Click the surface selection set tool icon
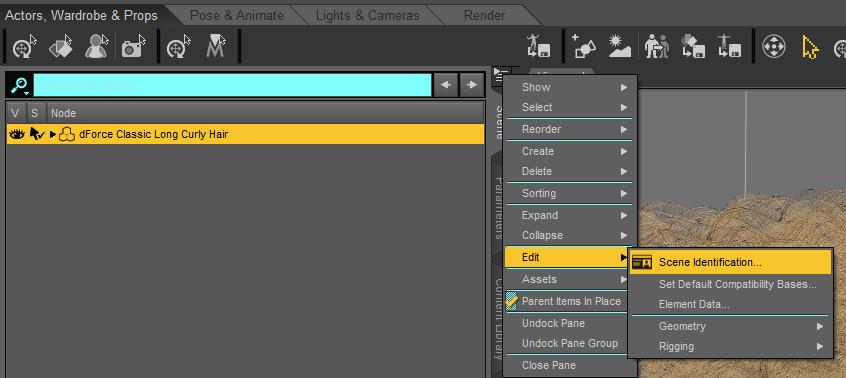Screen dimensions: 846x378 click(x=60, y=47)
